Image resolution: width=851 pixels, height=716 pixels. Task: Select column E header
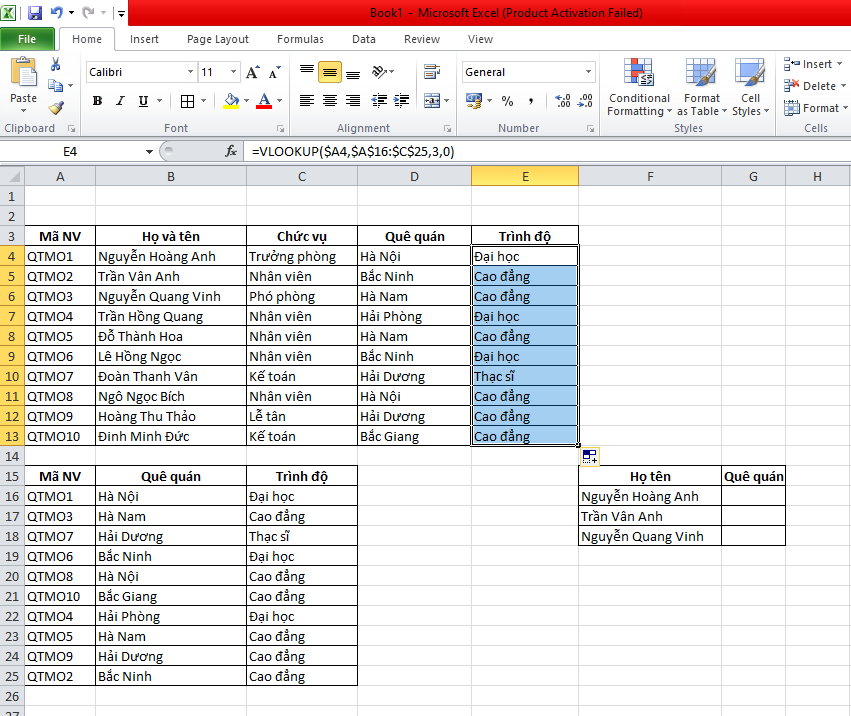(x=525, y=176)
